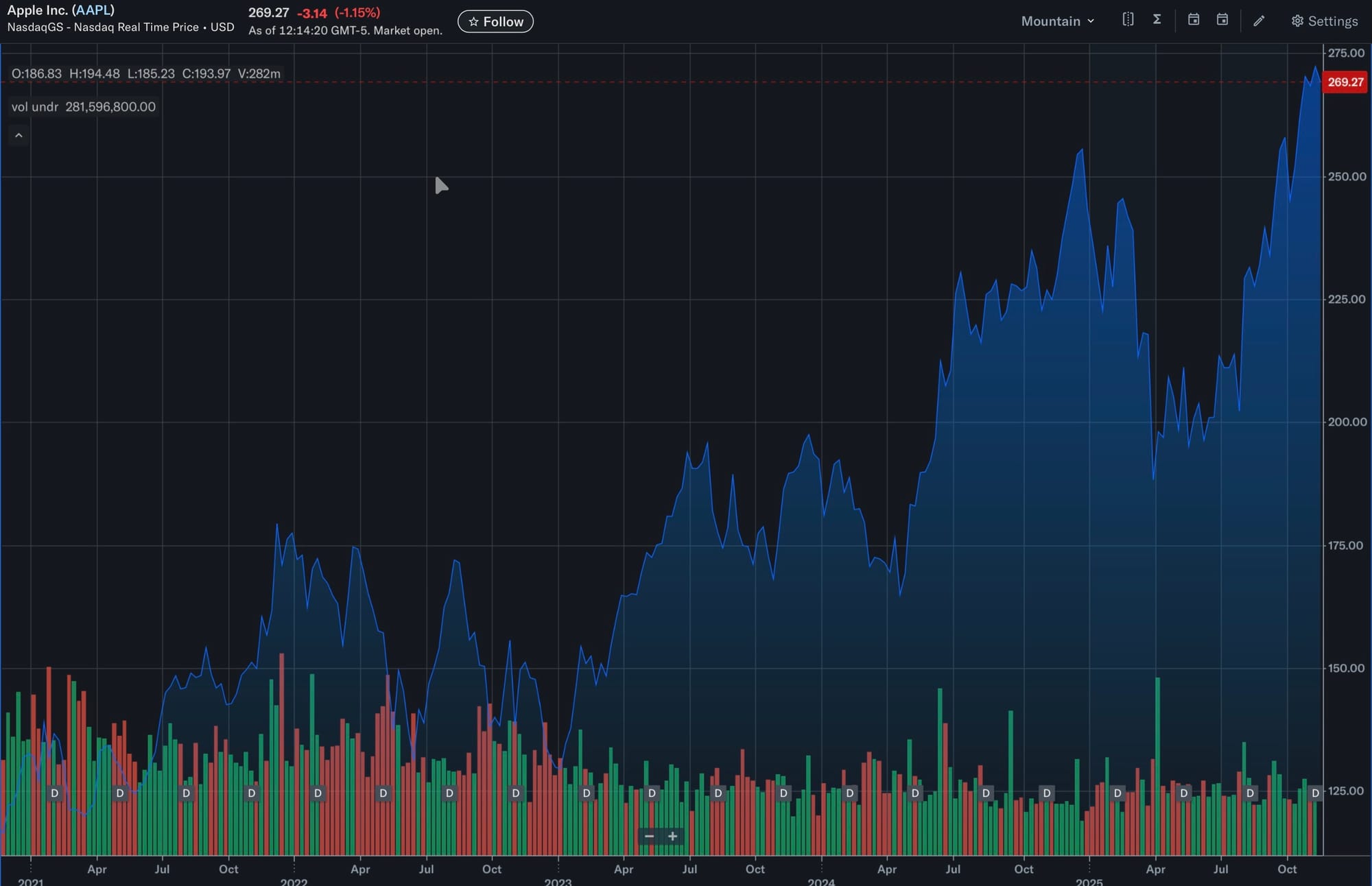Screen dimensions: 1372x886
Task: Click the gear icon in Settings
Action: click(x=1297, y=21)
